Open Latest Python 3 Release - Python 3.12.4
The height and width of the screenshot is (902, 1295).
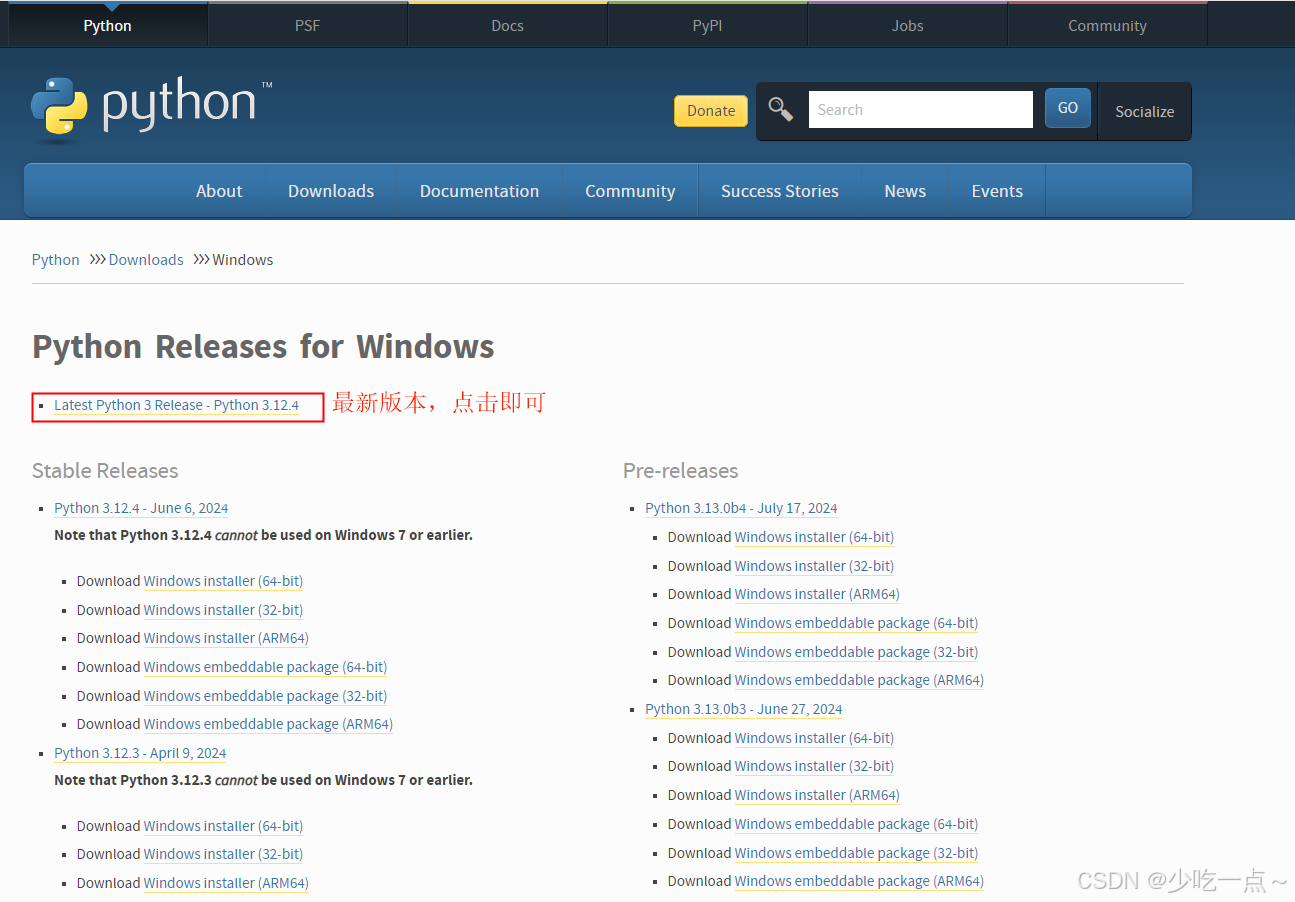tap(176, 405)
